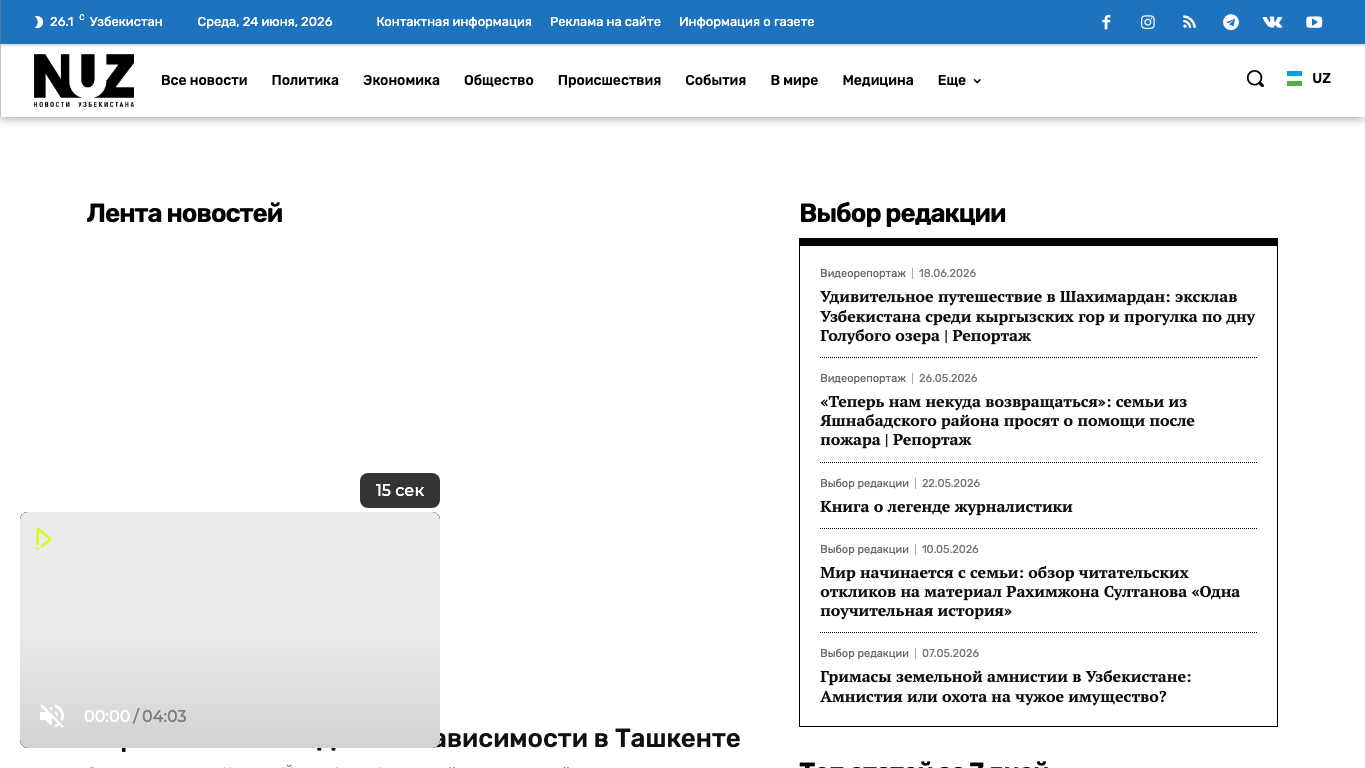Open the Политика menu section
This screenshot has height=768, width=1365.
(305, 80)
